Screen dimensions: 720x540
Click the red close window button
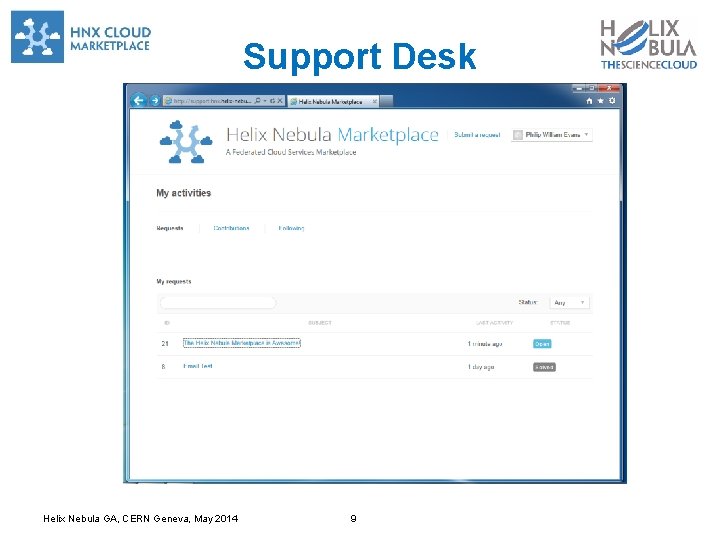click(x=609, y=88)
